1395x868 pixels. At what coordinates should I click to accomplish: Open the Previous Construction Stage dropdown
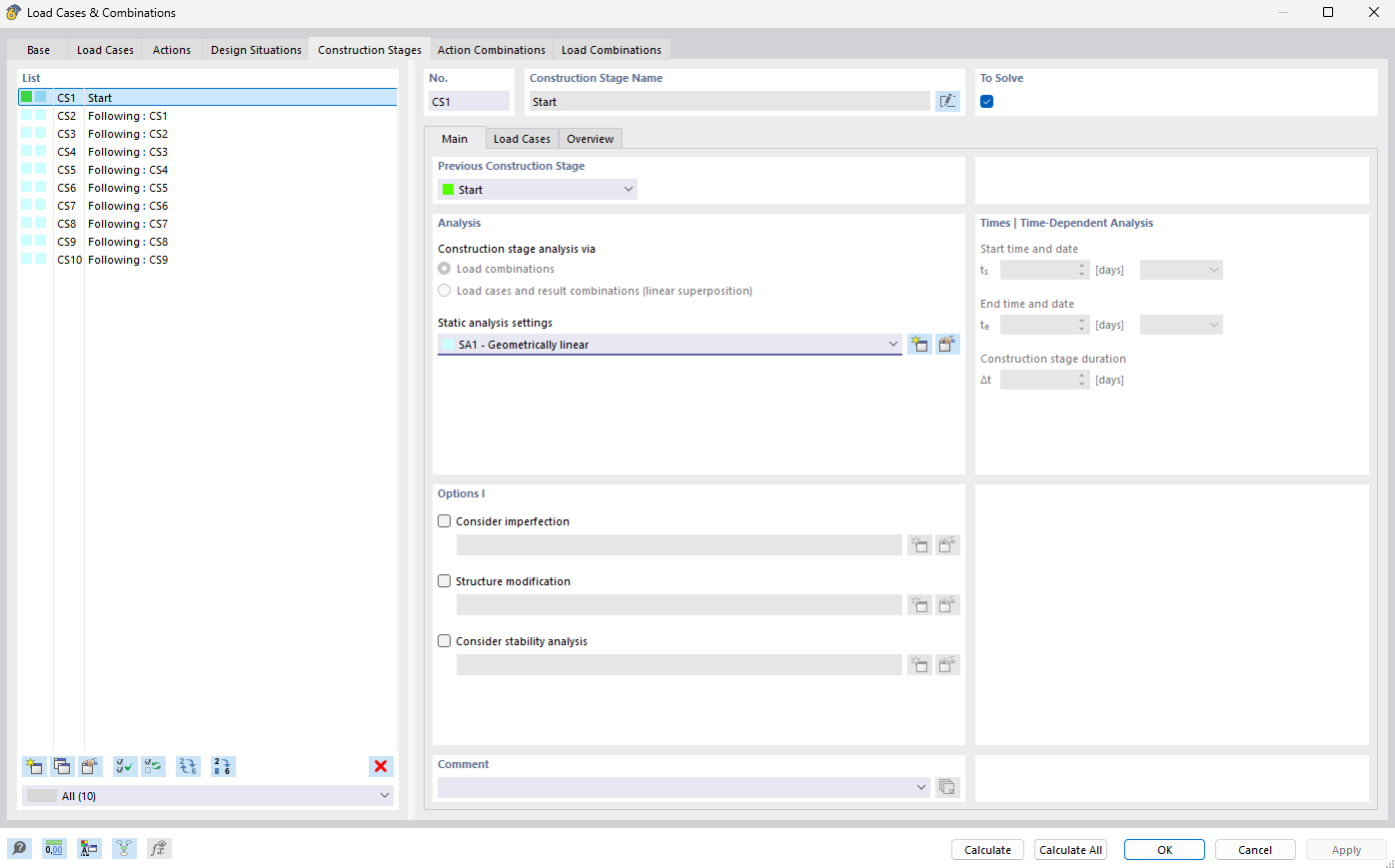pos(629,188)
